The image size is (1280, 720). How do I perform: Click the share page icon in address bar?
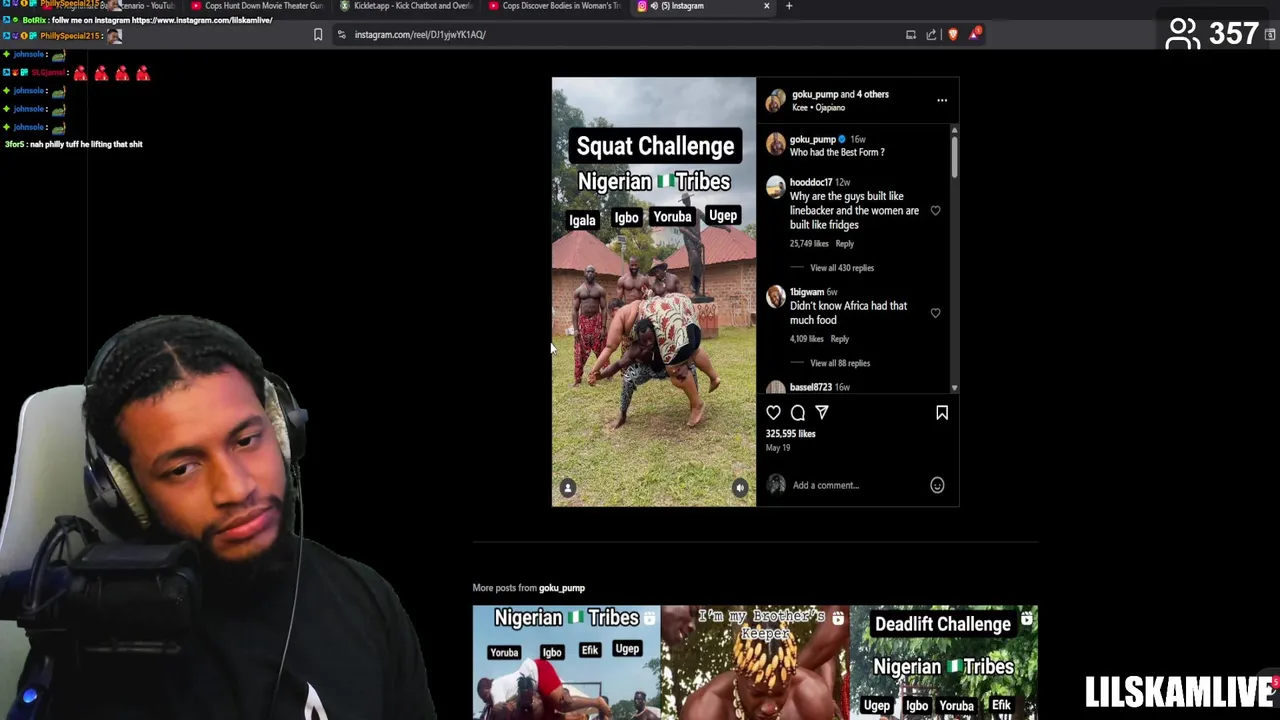pyautogui.click(x=931, y=34)
